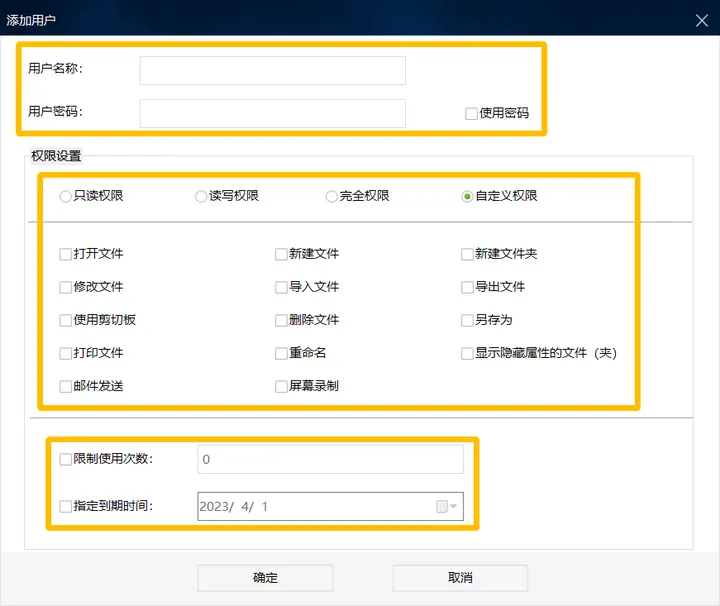Enable the 删除文件 option
The width and height of the screenshot is (720, 606).
(281, 320)
